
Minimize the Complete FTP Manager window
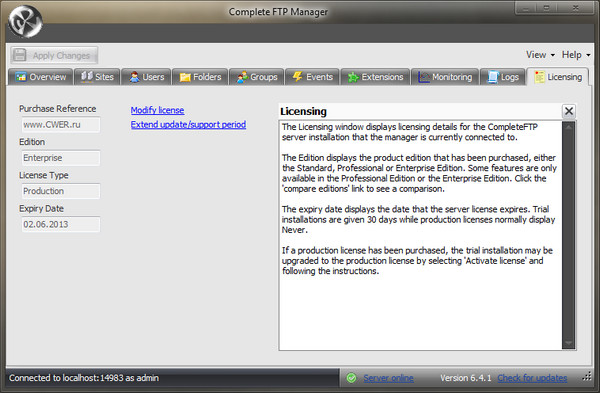pos(526,8)
